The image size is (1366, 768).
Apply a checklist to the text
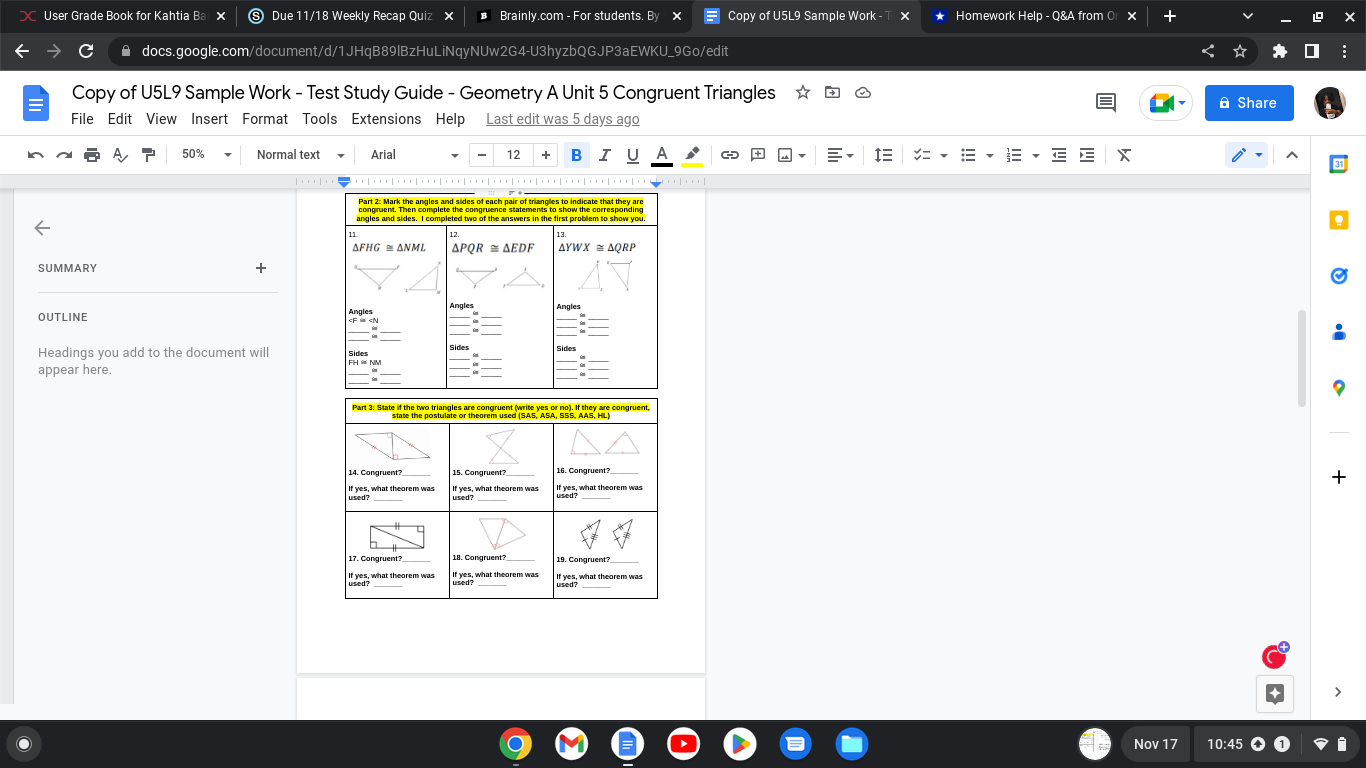tap(922, 155)
